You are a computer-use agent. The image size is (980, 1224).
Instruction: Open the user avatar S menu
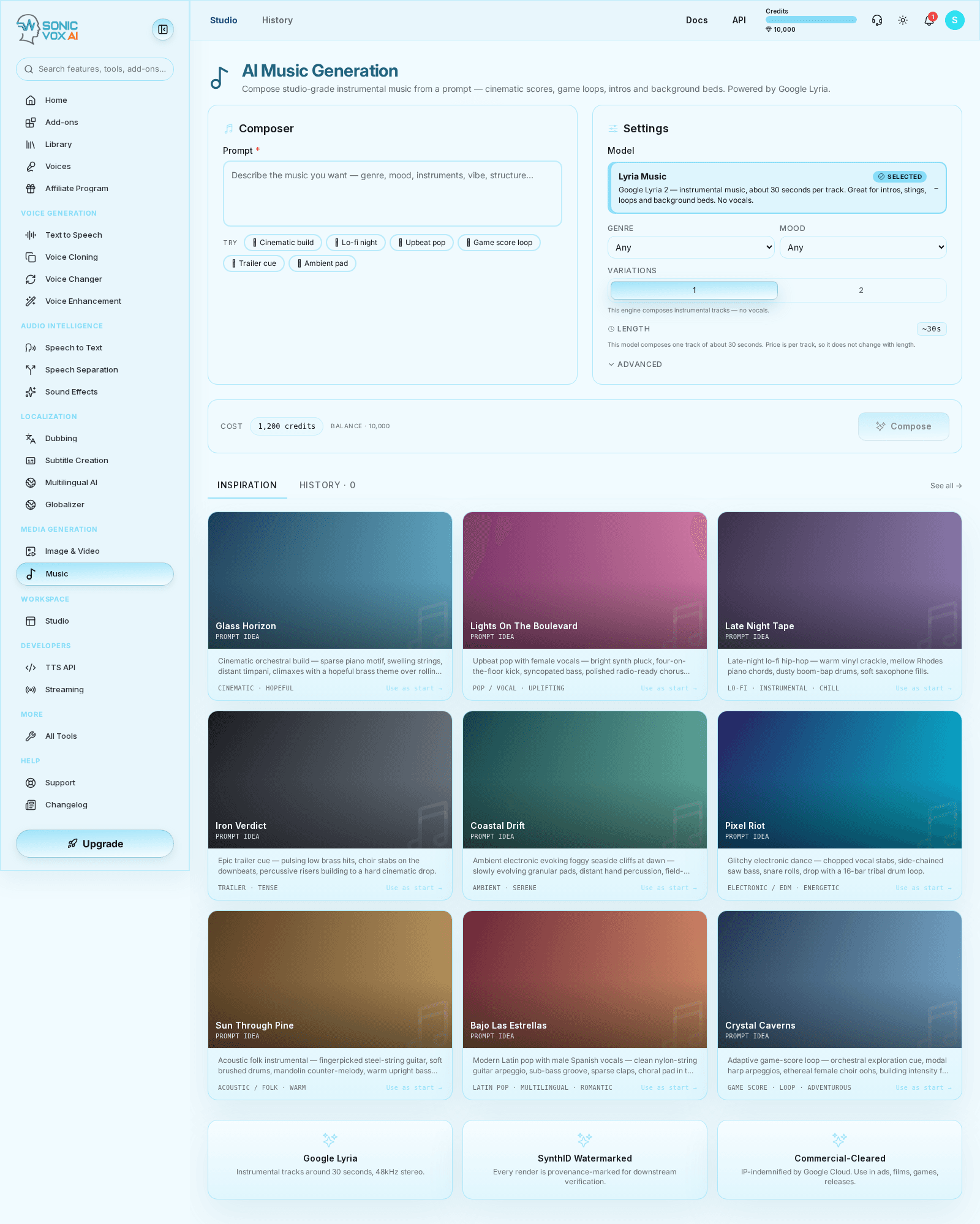(955, 20)
